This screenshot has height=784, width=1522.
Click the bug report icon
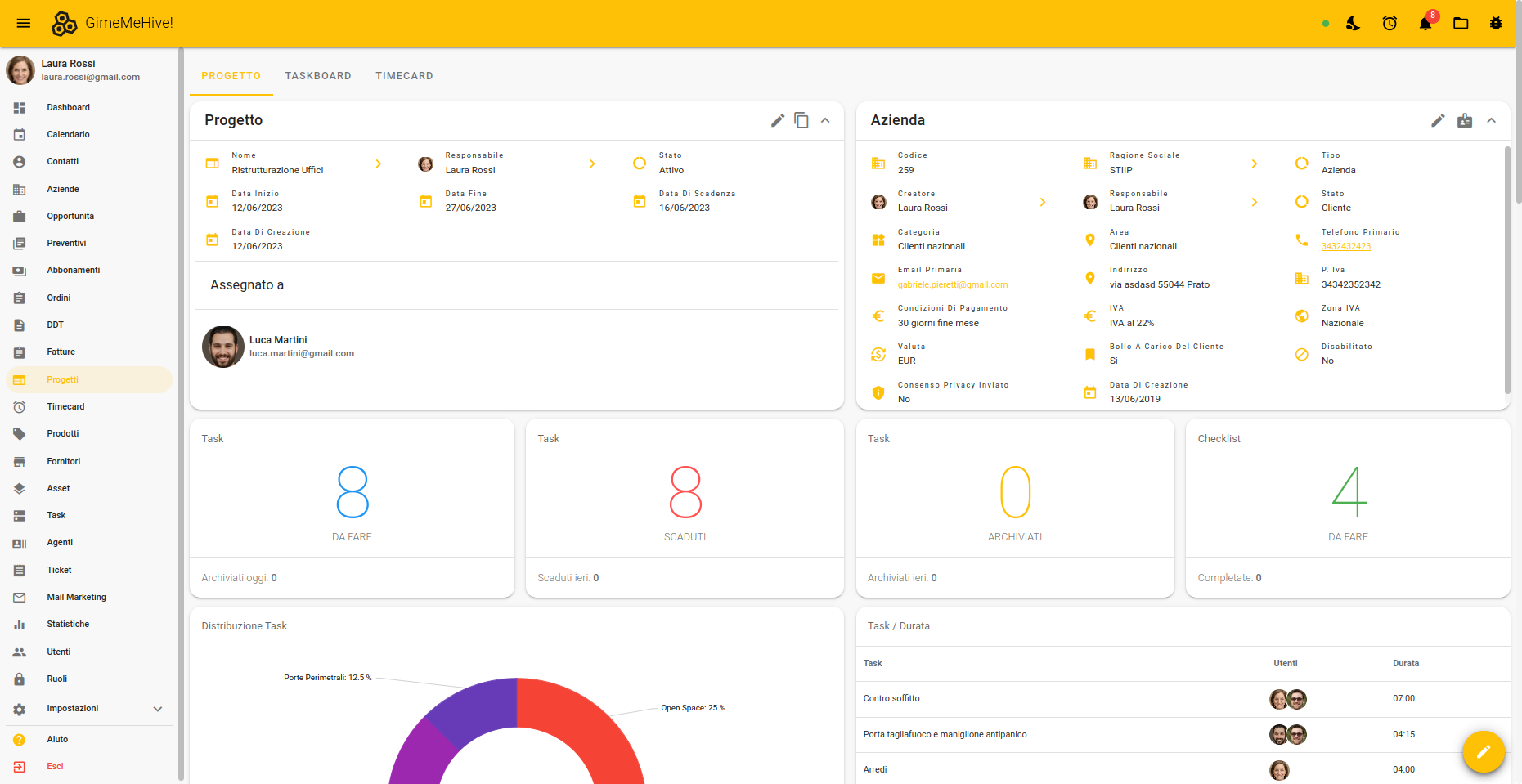(1496, 23)
